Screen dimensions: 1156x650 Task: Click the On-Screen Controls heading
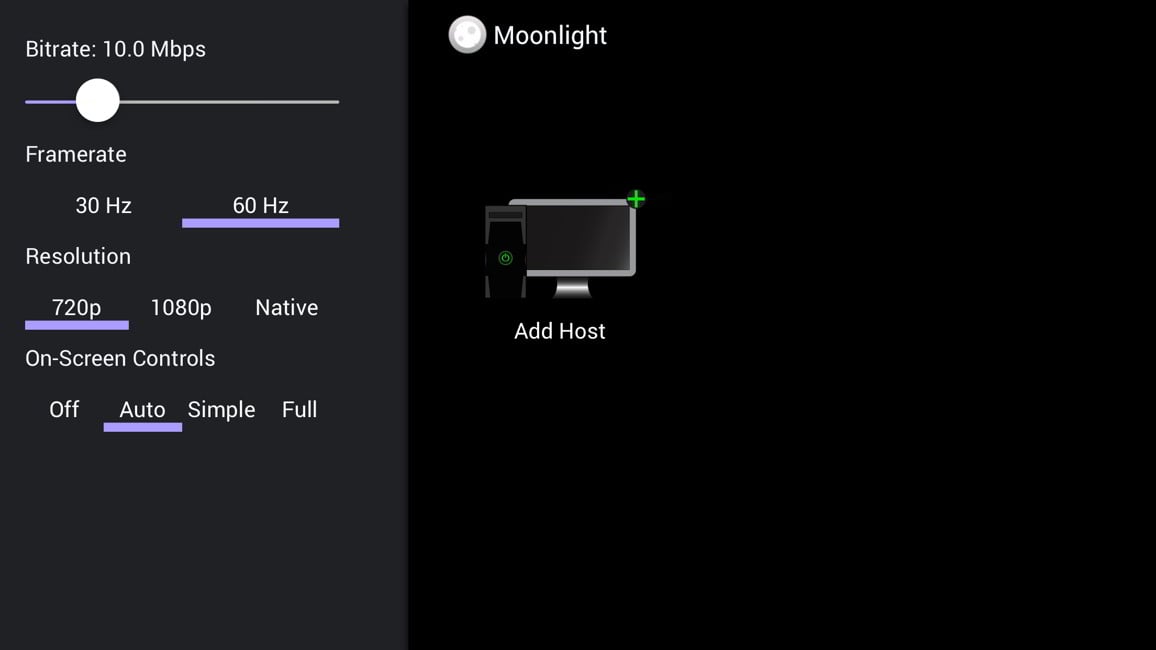tap(120, 358)
